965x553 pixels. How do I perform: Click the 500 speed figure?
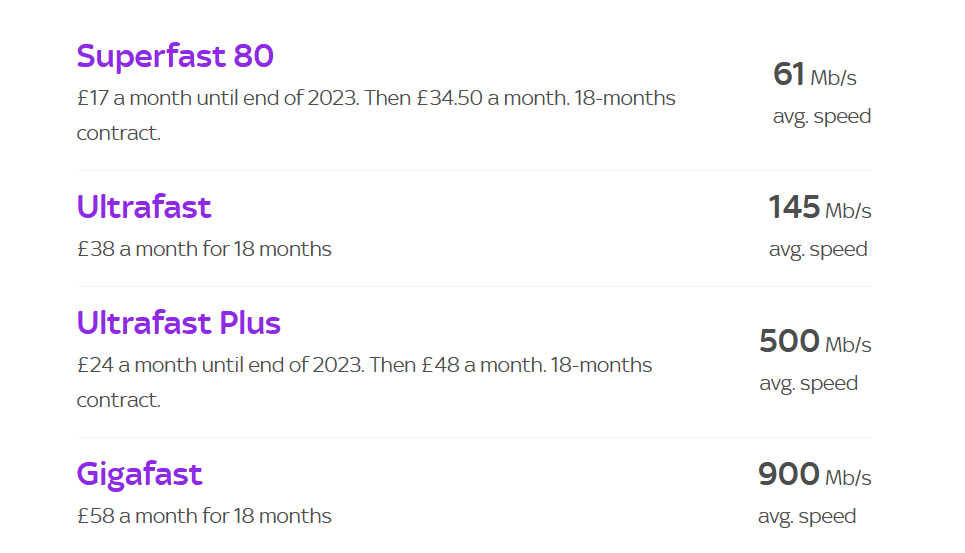[x=789, y=342]
